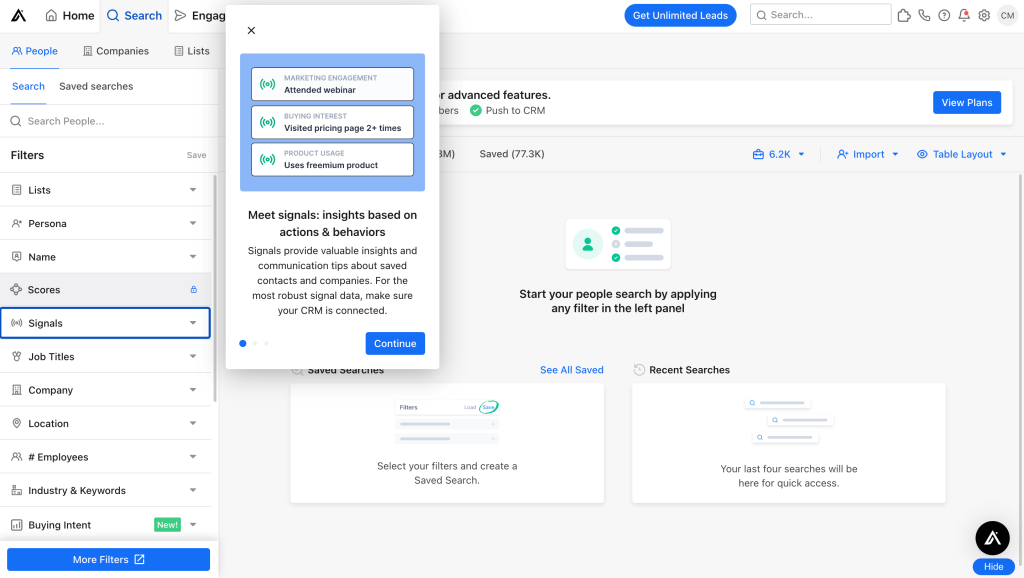
Task: Expand the Location filter arrow
Action: tap(193, 423)
